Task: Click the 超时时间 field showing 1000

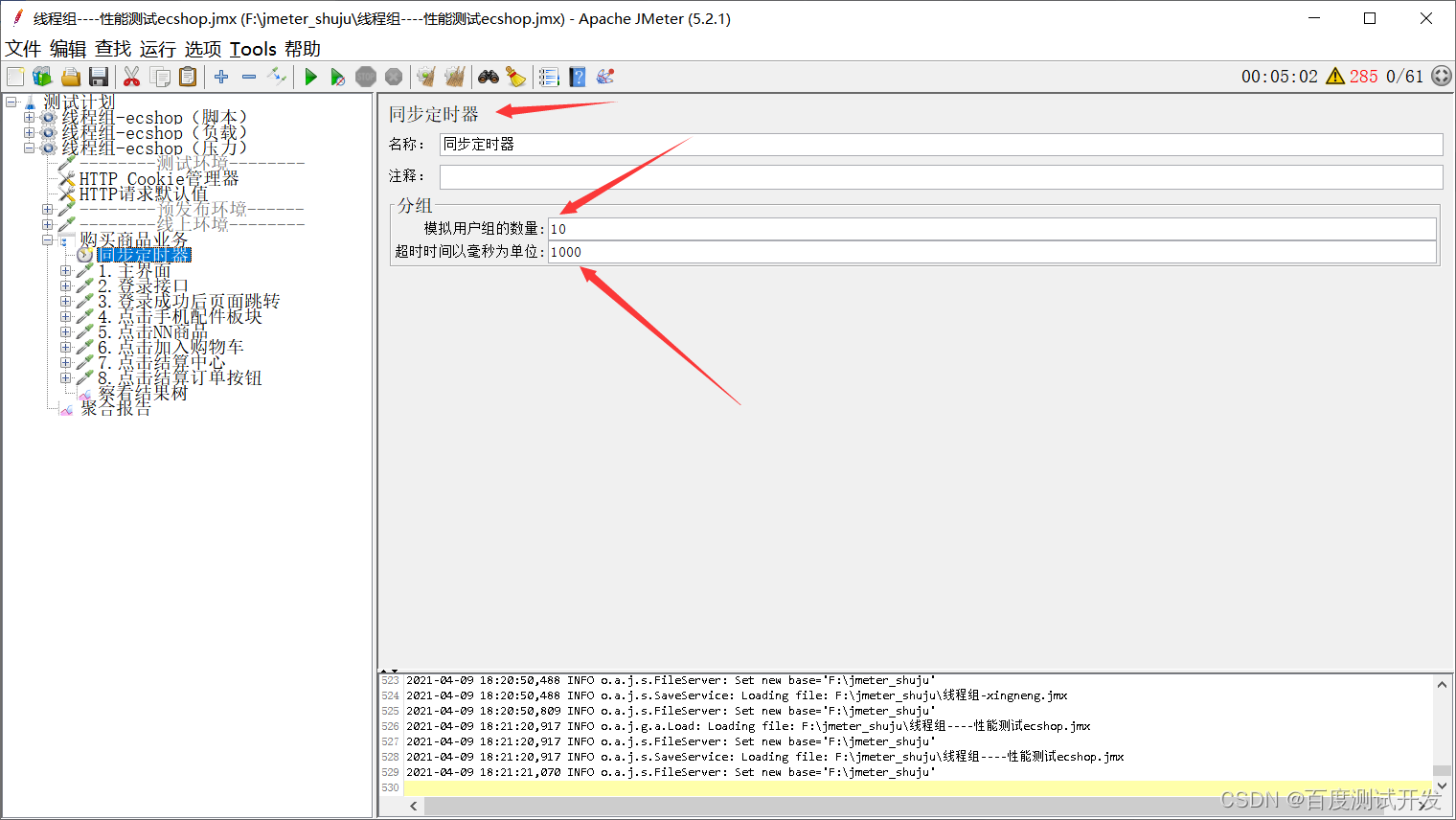Action: 991,252
